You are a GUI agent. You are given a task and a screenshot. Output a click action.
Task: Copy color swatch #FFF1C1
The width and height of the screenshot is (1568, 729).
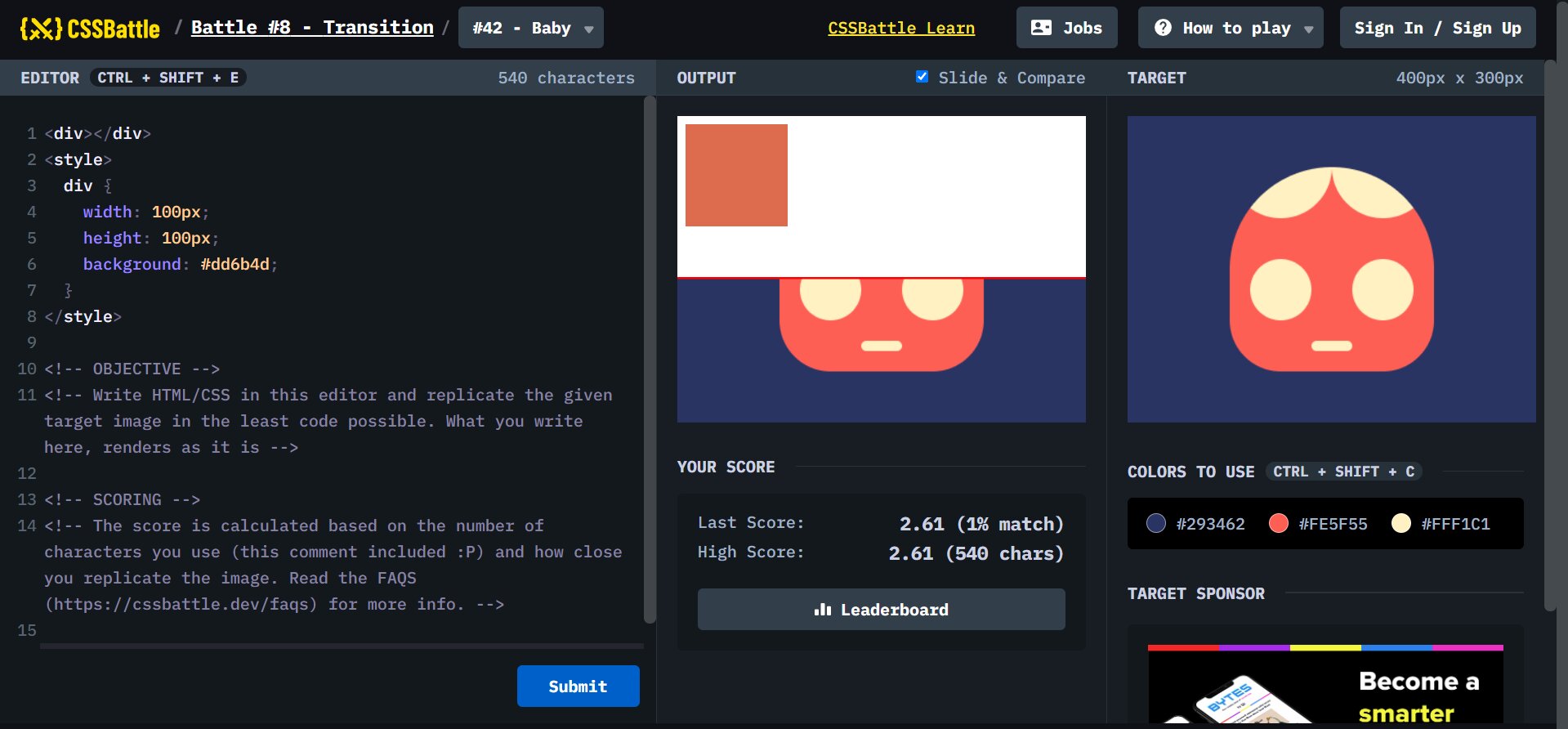1441,524
